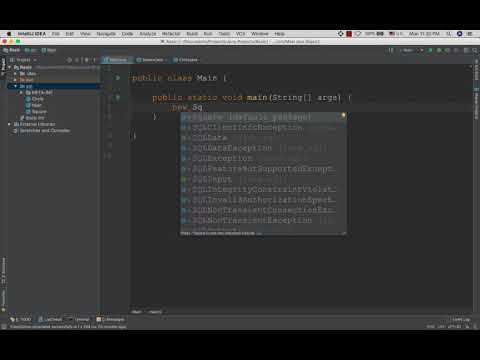This screenshot has width=480, height=360.
Task: Open the Code menu
Action: (127, 34)
